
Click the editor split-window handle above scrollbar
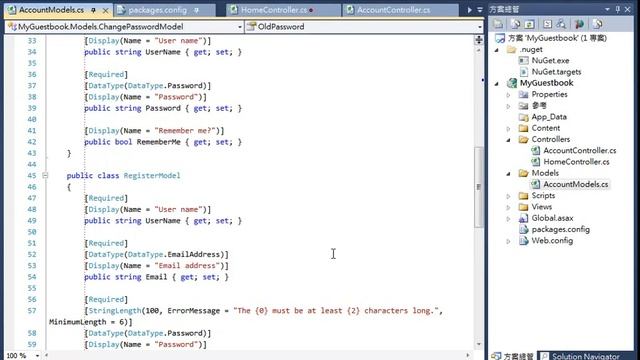tap(479, 40)
